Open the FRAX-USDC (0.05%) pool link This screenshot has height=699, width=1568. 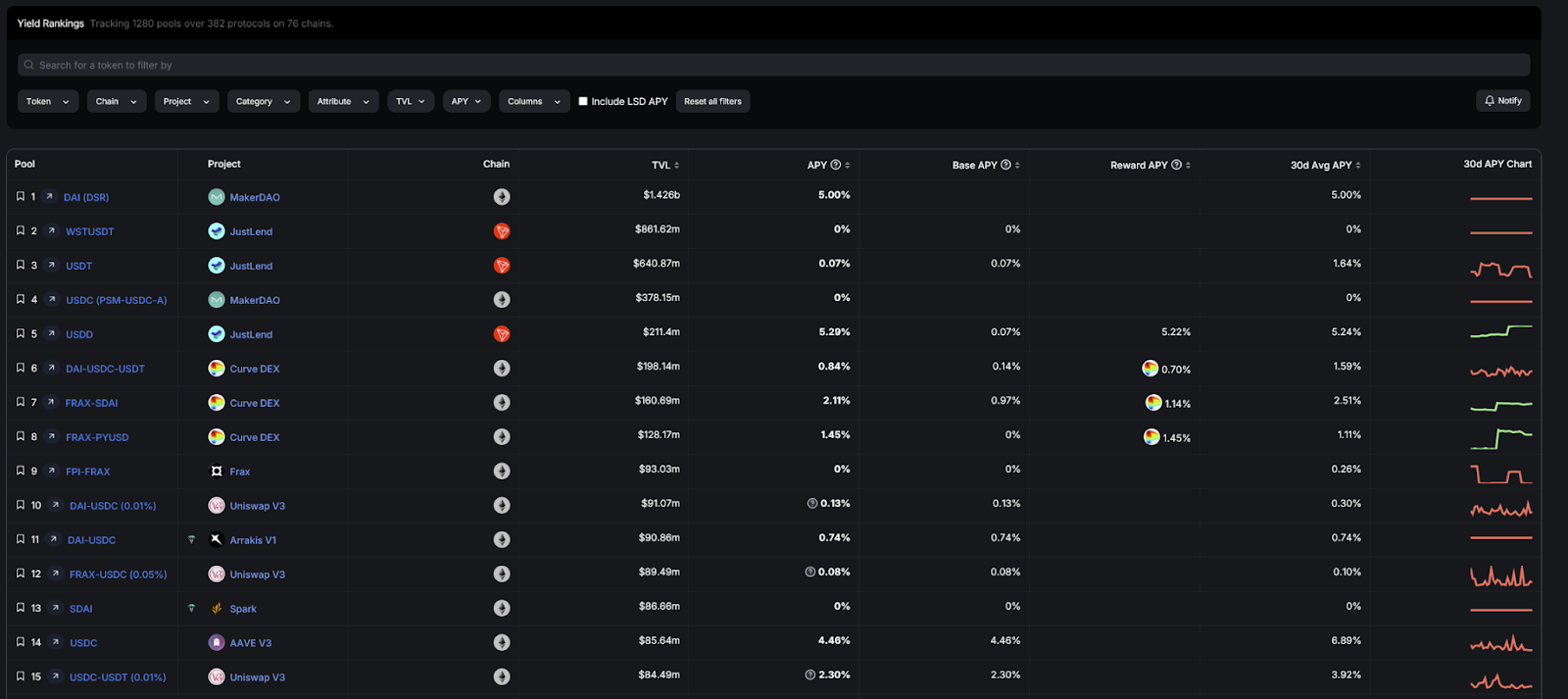[119, 574]
